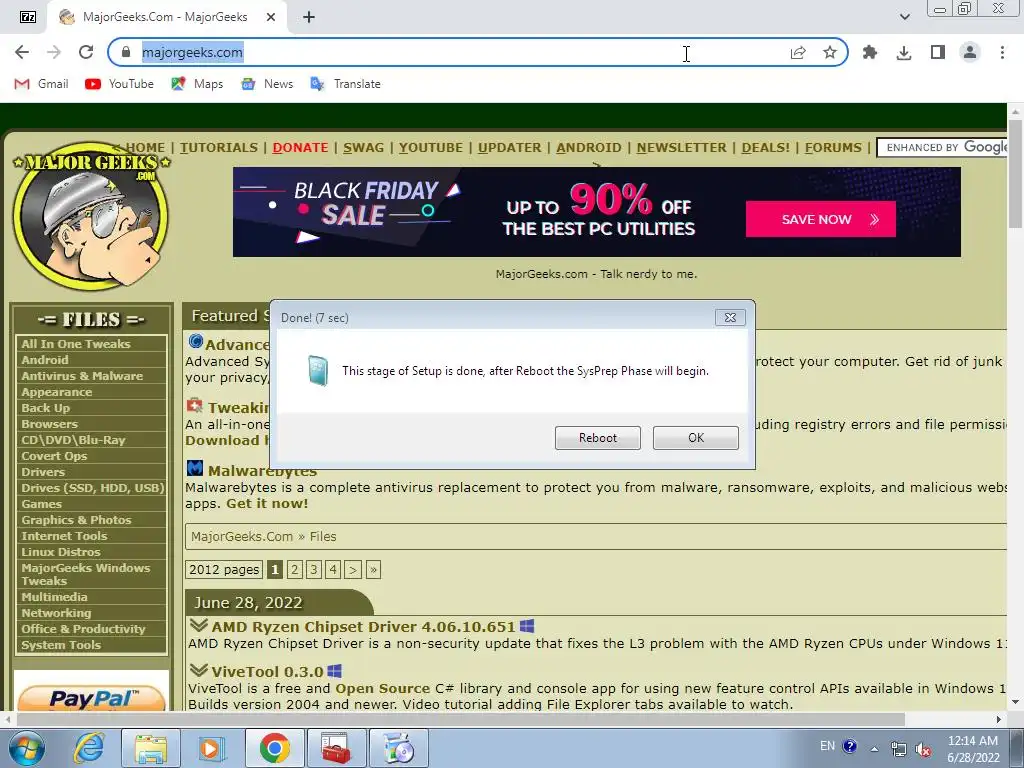Open Gmail bookmark
This screenshot has height=768, width=1024.
(x=41, y=84)
